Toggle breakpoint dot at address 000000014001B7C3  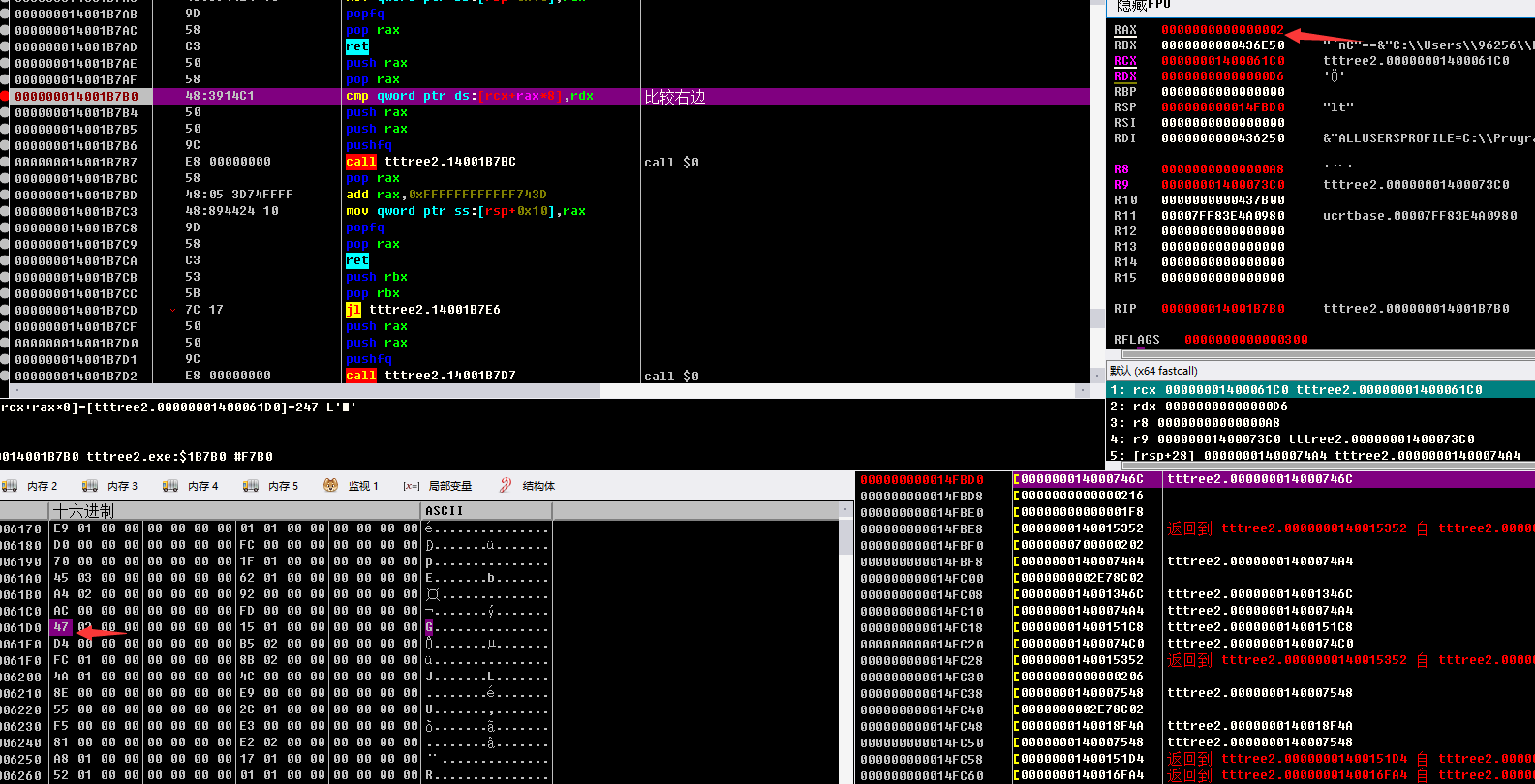pos(5,211)
